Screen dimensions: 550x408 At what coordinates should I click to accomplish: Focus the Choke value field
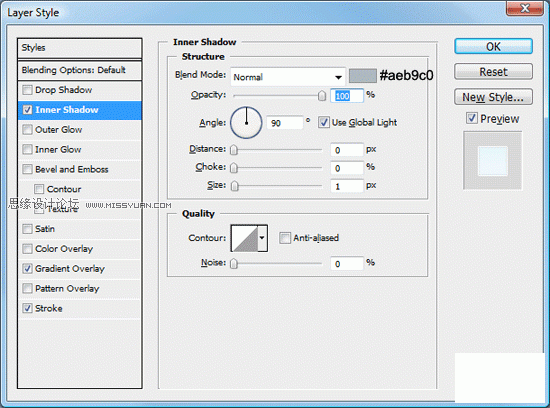click(347, 168)
